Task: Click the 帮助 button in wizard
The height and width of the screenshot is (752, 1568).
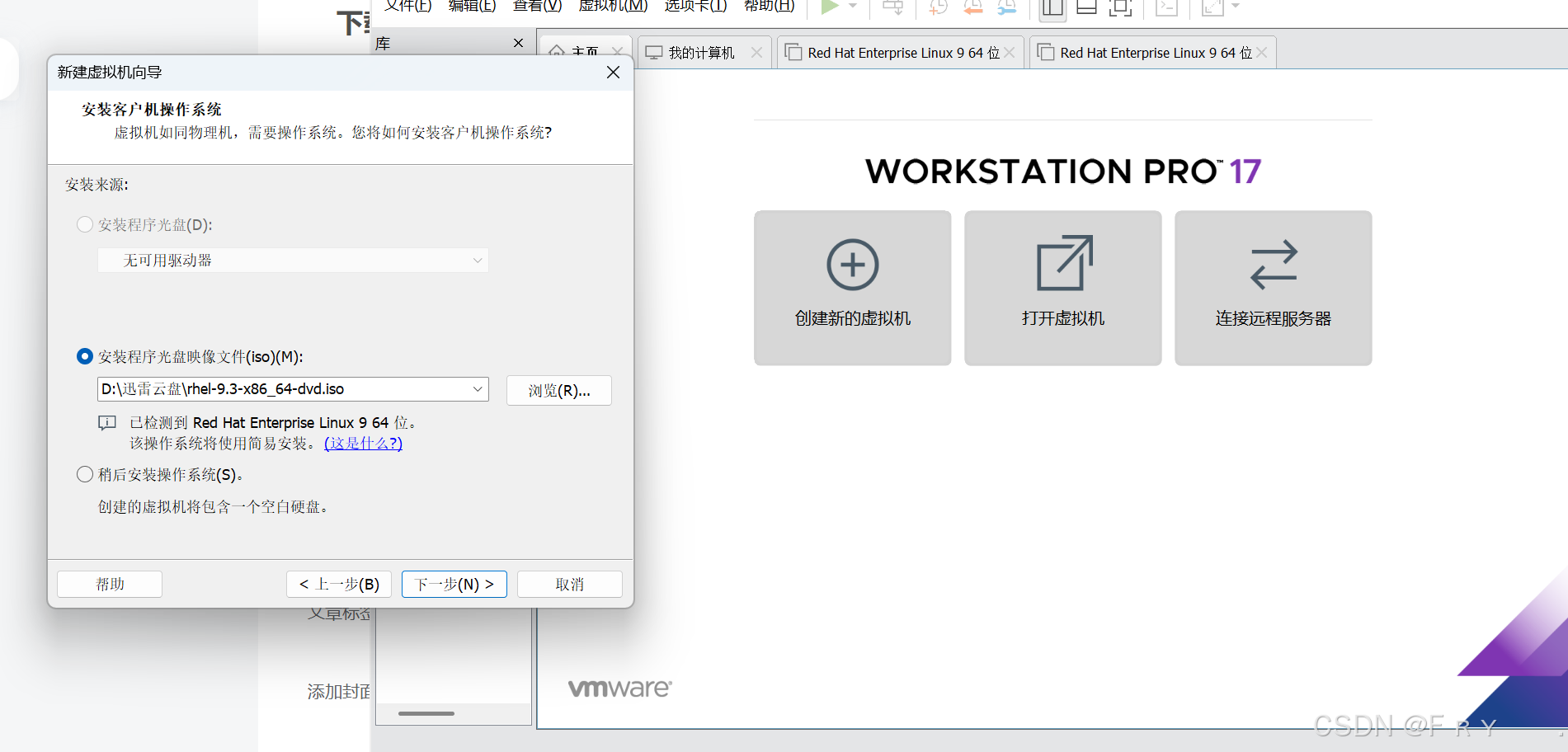Action: coord(110,584)
